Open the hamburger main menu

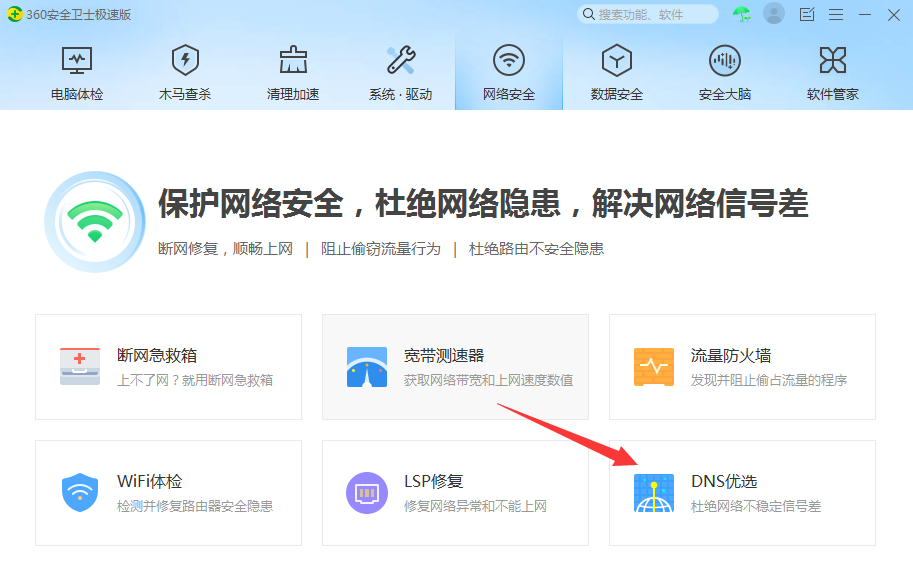pyautogui.click(x=836, y=15)
